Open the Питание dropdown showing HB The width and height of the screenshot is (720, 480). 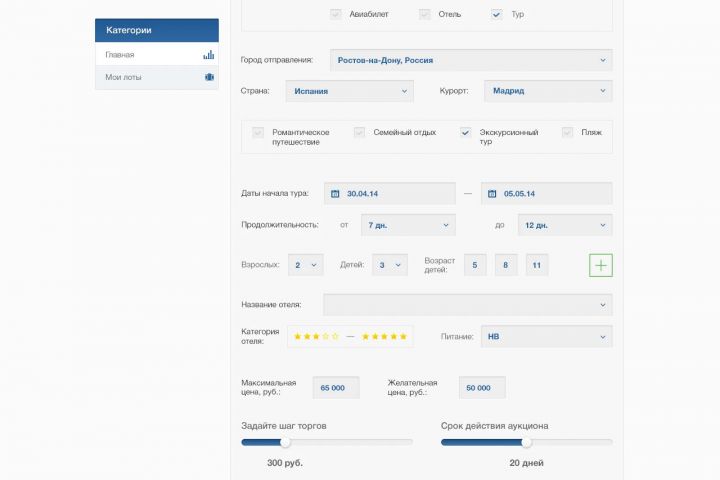coord(547,337)
